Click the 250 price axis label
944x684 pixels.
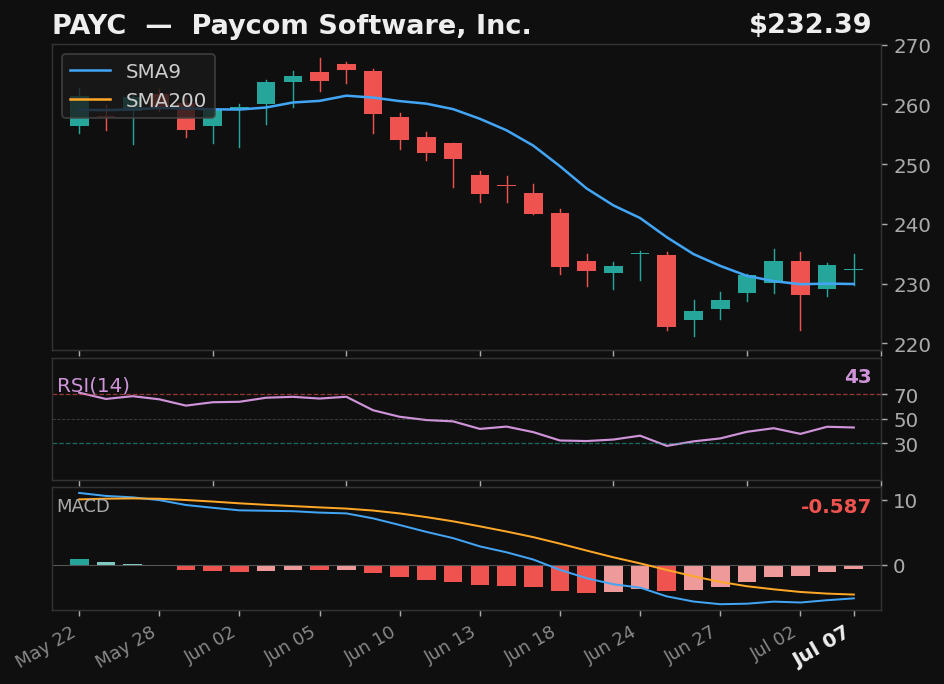coord(912,166)
